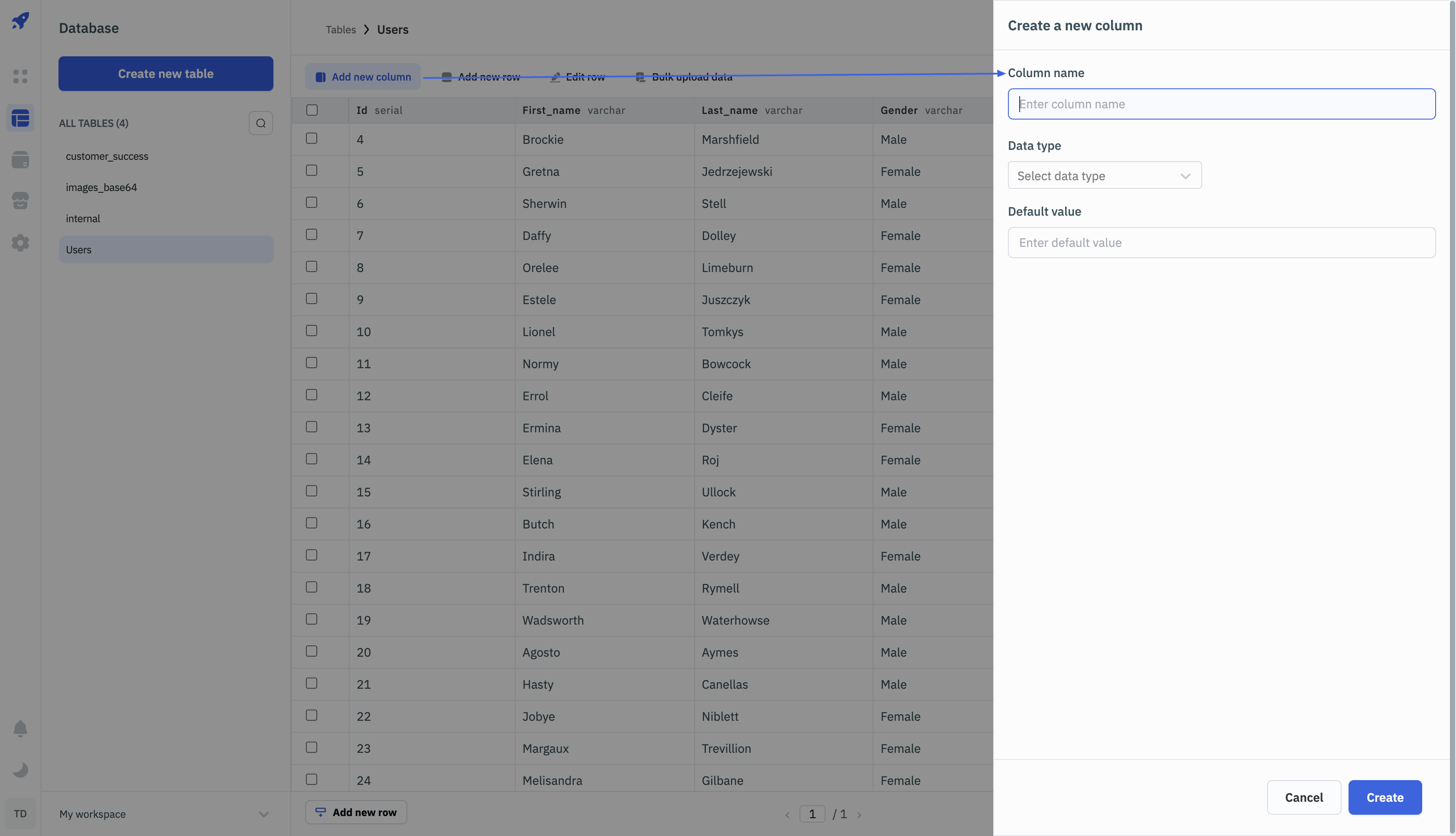The height and width of the screenshot is (836, 1456).
Task: Select the database tables sidebar icon
Action: (20, 118)
